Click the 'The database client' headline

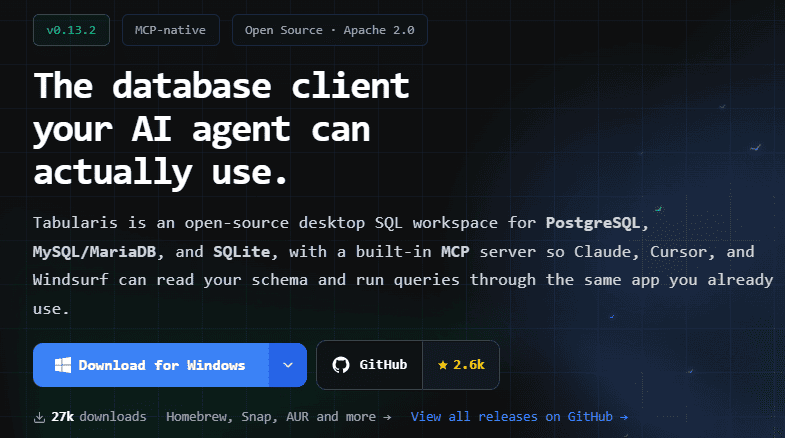[x=221, y=86]
